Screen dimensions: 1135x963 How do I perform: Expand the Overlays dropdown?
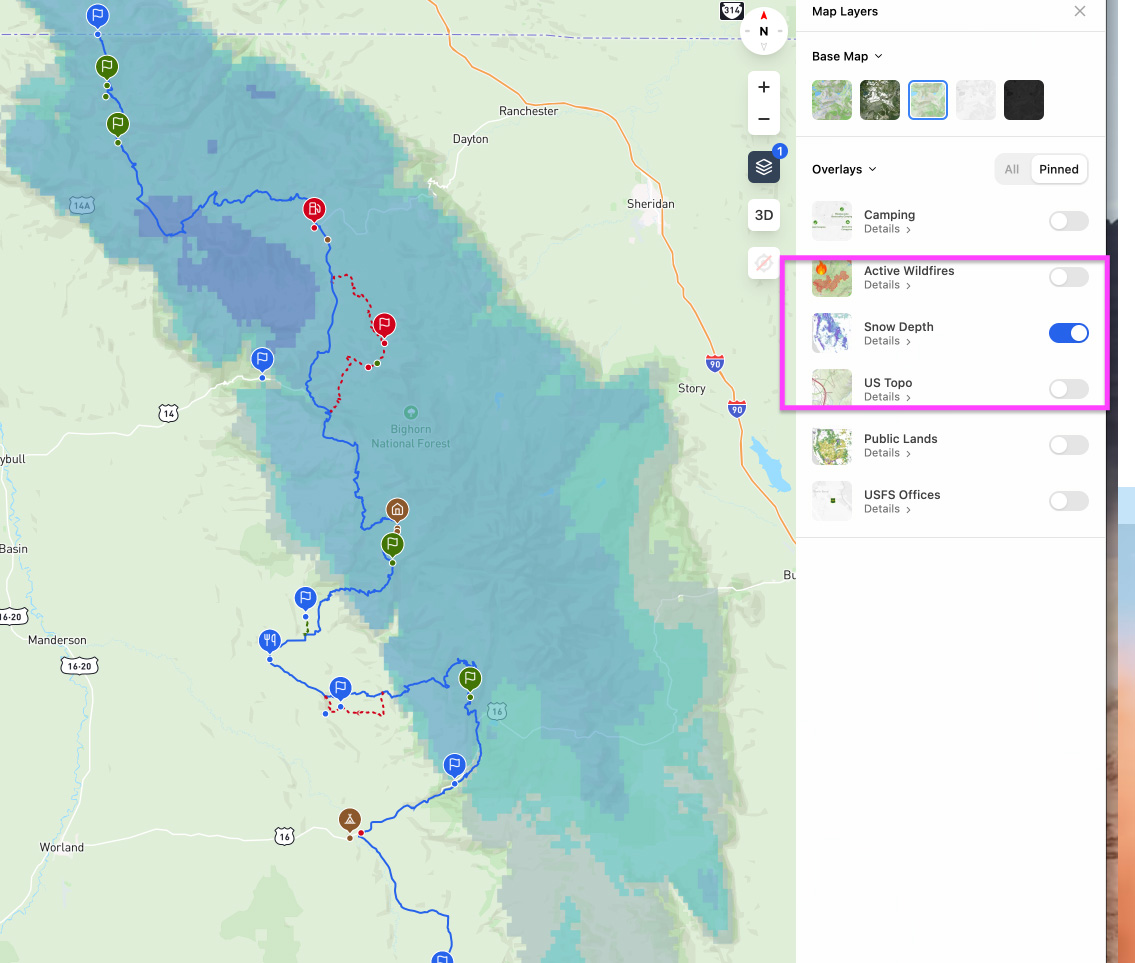pyautogui.click(x=844, y=169)
